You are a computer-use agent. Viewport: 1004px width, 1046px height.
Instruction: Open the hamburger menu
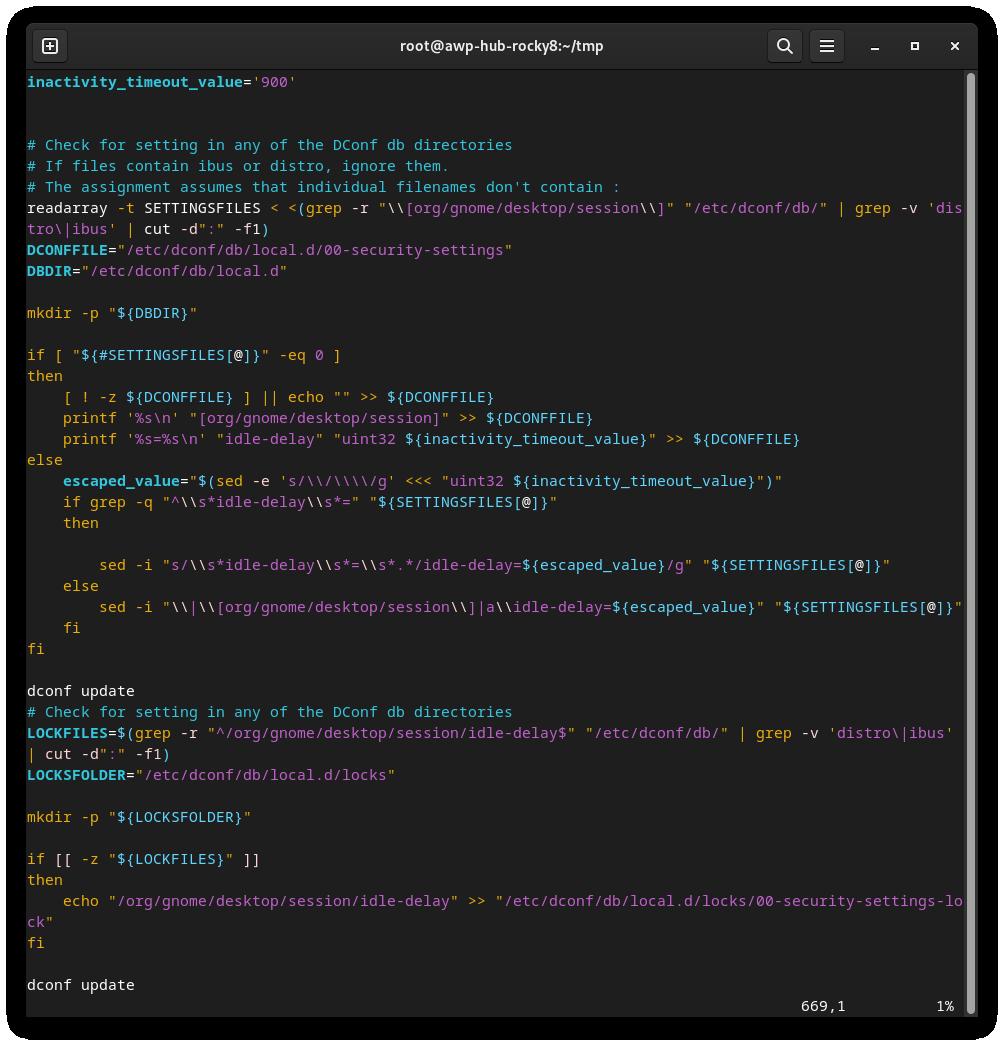click(827, 46)
